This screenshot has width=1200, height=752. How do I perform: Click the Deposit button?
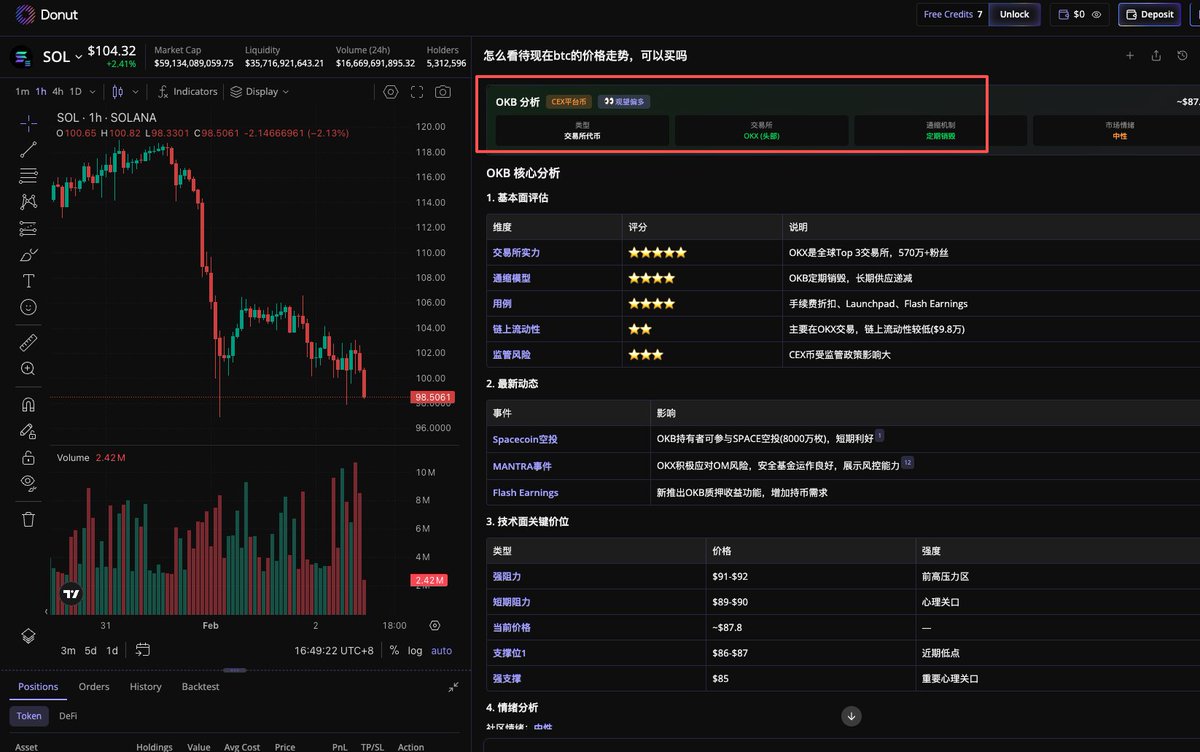[x=1149, y=15]
